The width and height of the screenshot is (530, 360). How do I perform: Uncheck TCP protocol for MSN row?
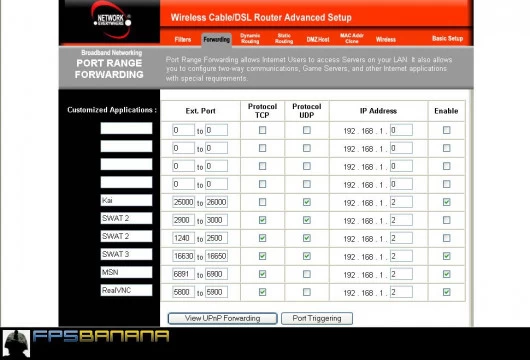click(262, 274)
